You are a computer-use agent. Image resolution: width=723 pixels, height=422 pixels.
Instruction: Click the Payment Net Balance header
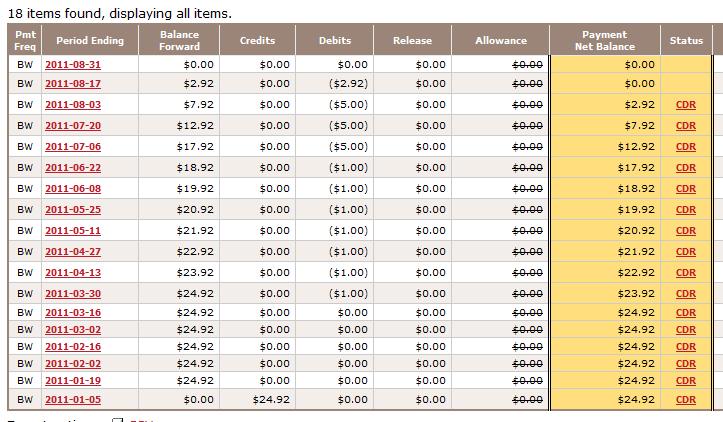tap(604, 41)
